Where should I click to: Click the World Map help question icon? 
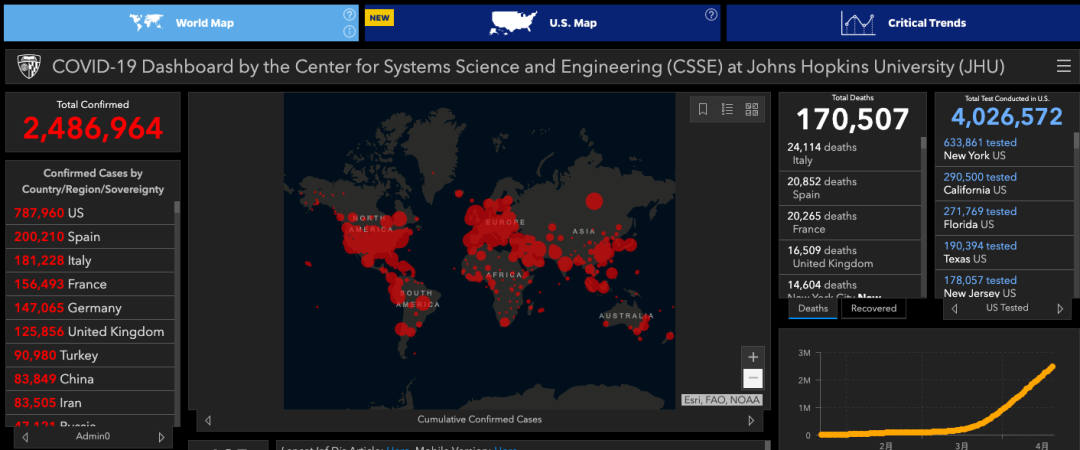[349, 14]
